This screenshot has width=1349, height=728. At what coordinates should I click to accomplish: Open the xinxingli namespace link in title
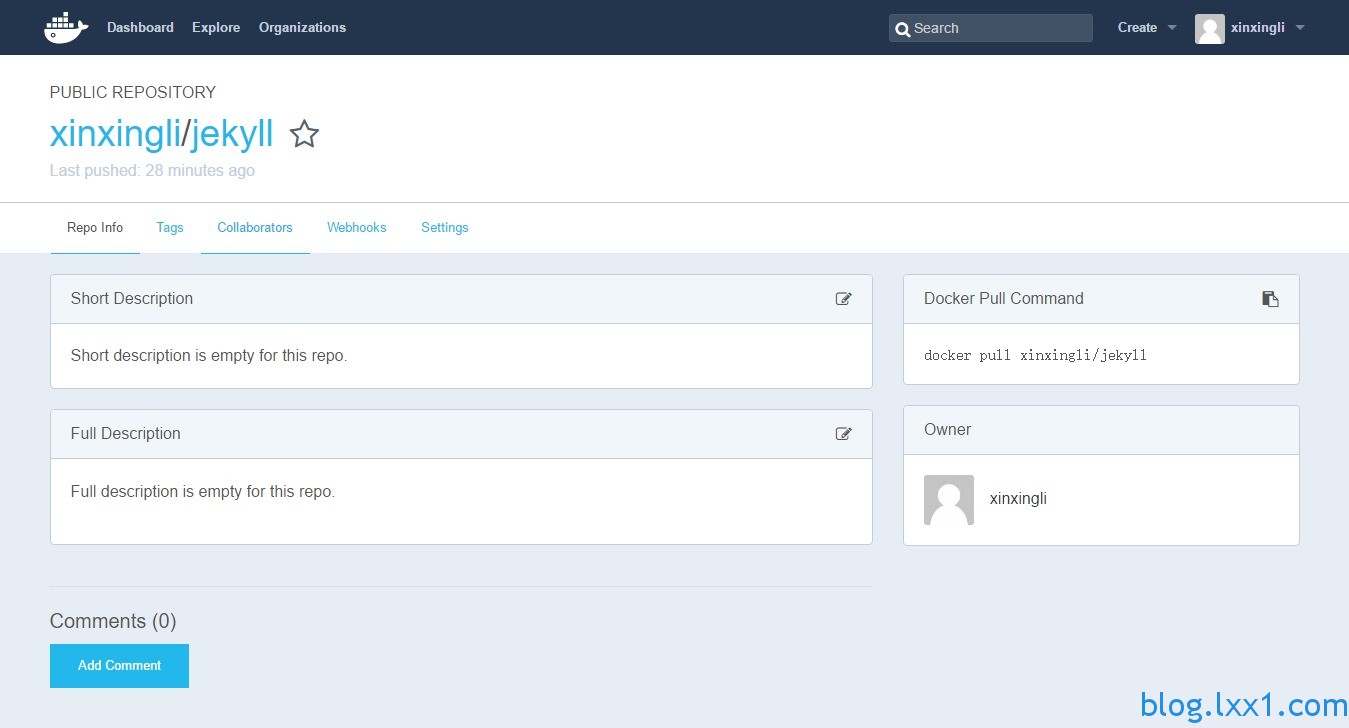115,134
